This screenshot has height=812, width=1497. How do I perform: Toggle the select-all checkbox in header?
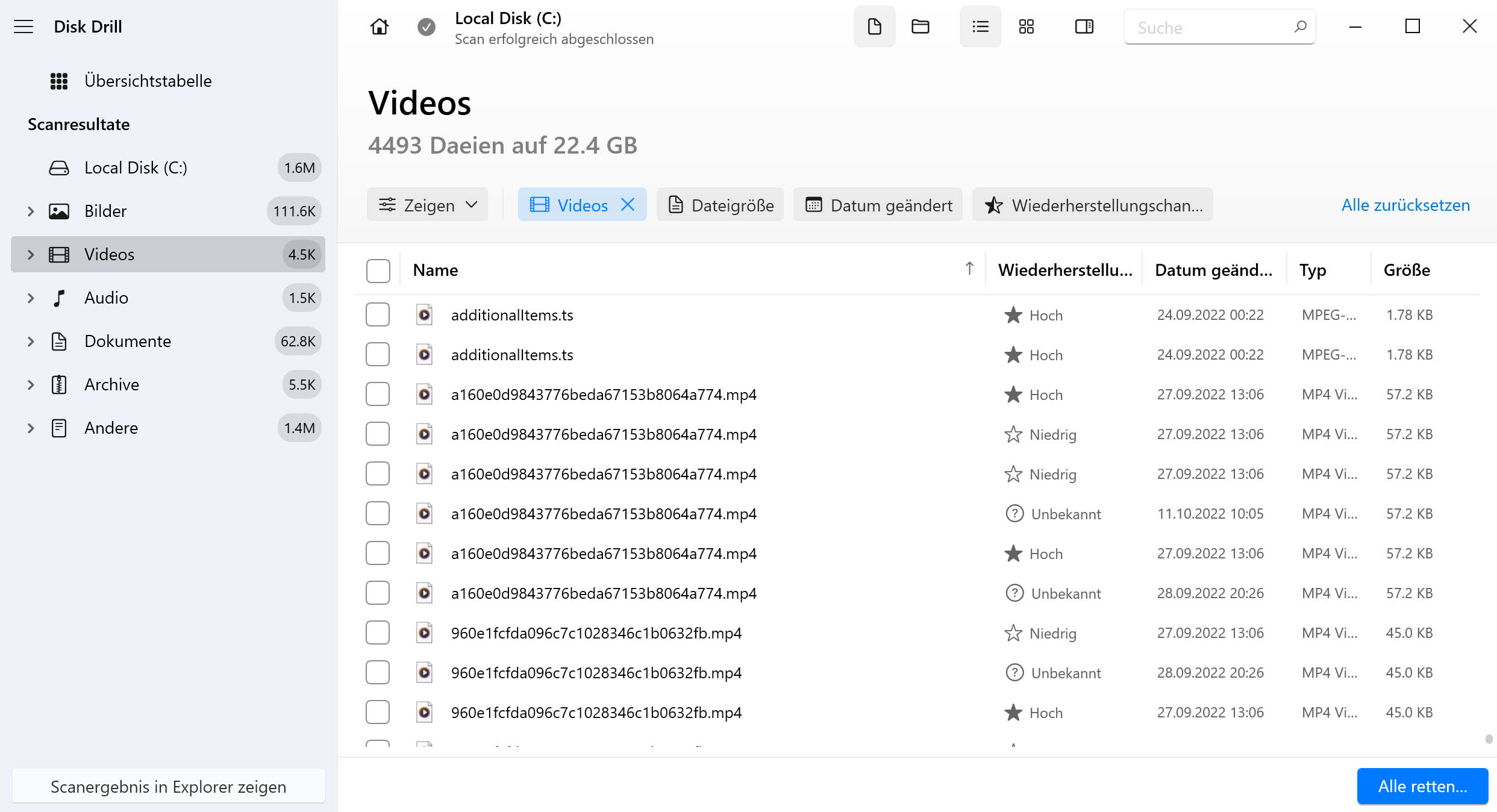[x=378, y=270]
